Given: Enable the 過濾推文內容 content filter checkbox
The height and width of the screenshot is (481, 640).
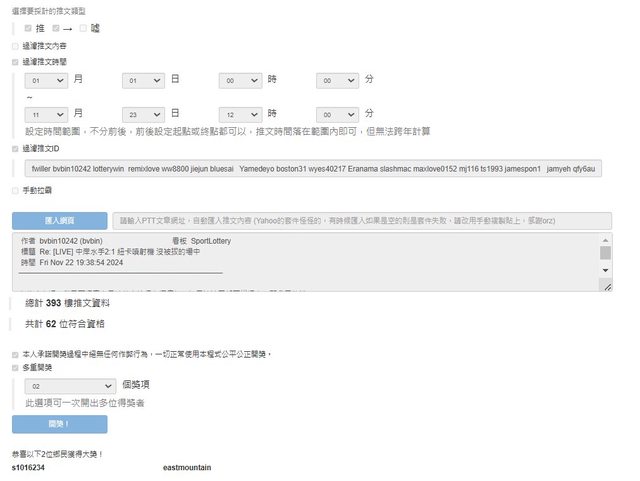Looking at the screenshot, I should tap(15, 45).
